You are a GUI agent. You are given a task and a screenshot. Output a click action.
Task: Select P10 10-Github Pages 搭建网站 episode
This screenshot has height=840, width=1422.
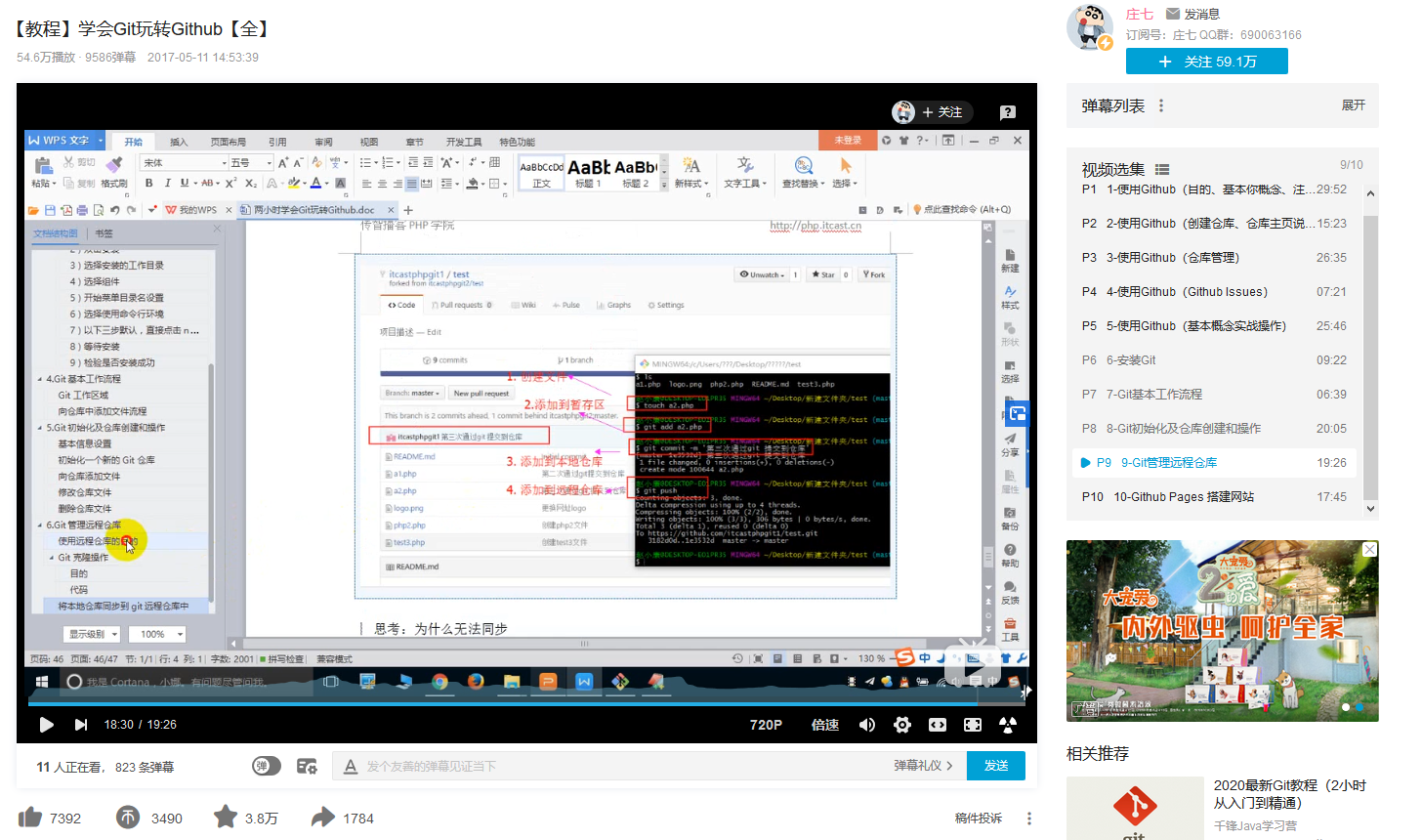[1216, 497]
